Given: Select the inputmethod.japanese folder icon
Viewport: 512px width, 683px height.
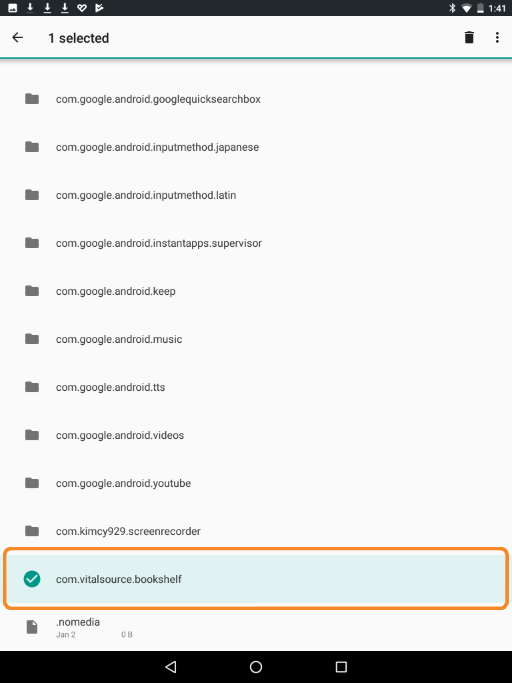Looking at the screenshot, I should [32, 147].
